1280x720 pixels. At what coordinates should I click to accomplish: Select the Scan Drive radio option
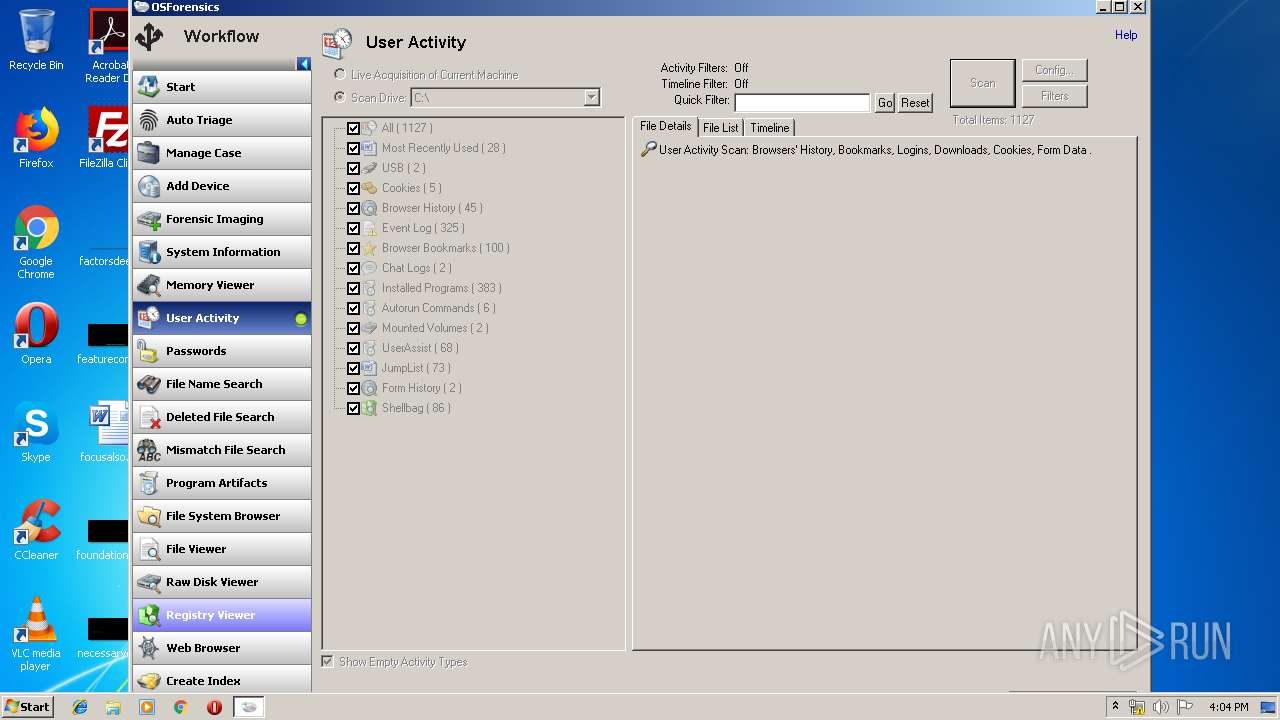click(340, 98)
